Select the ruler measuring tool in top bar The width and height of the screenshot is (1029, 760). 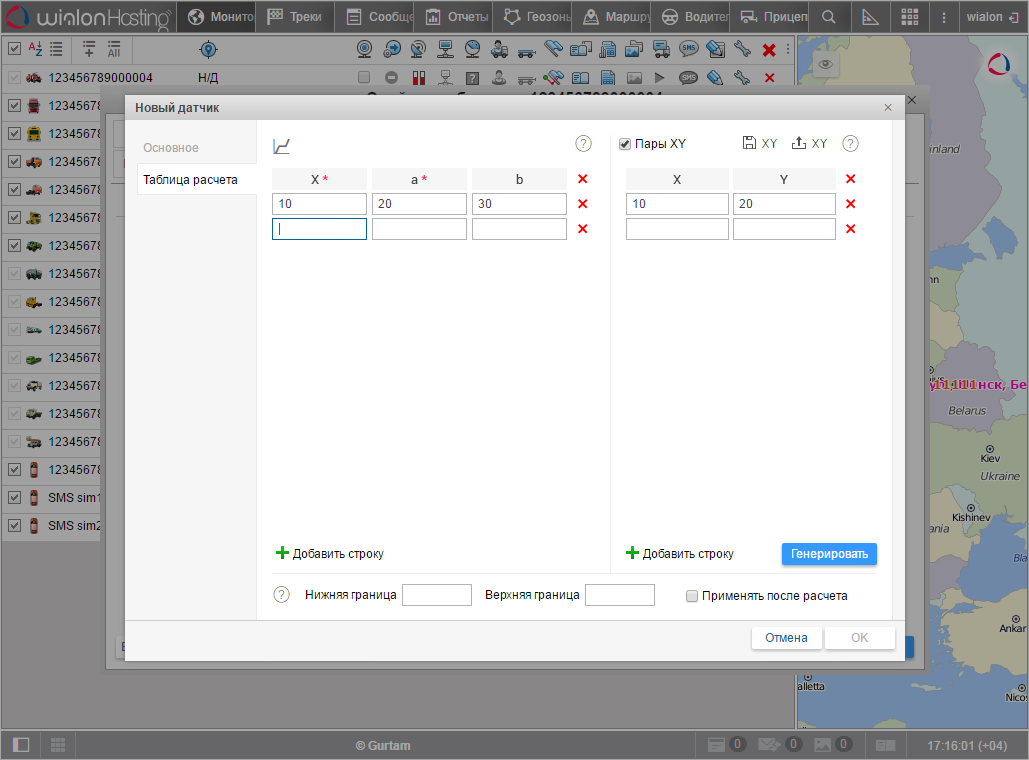869,17
